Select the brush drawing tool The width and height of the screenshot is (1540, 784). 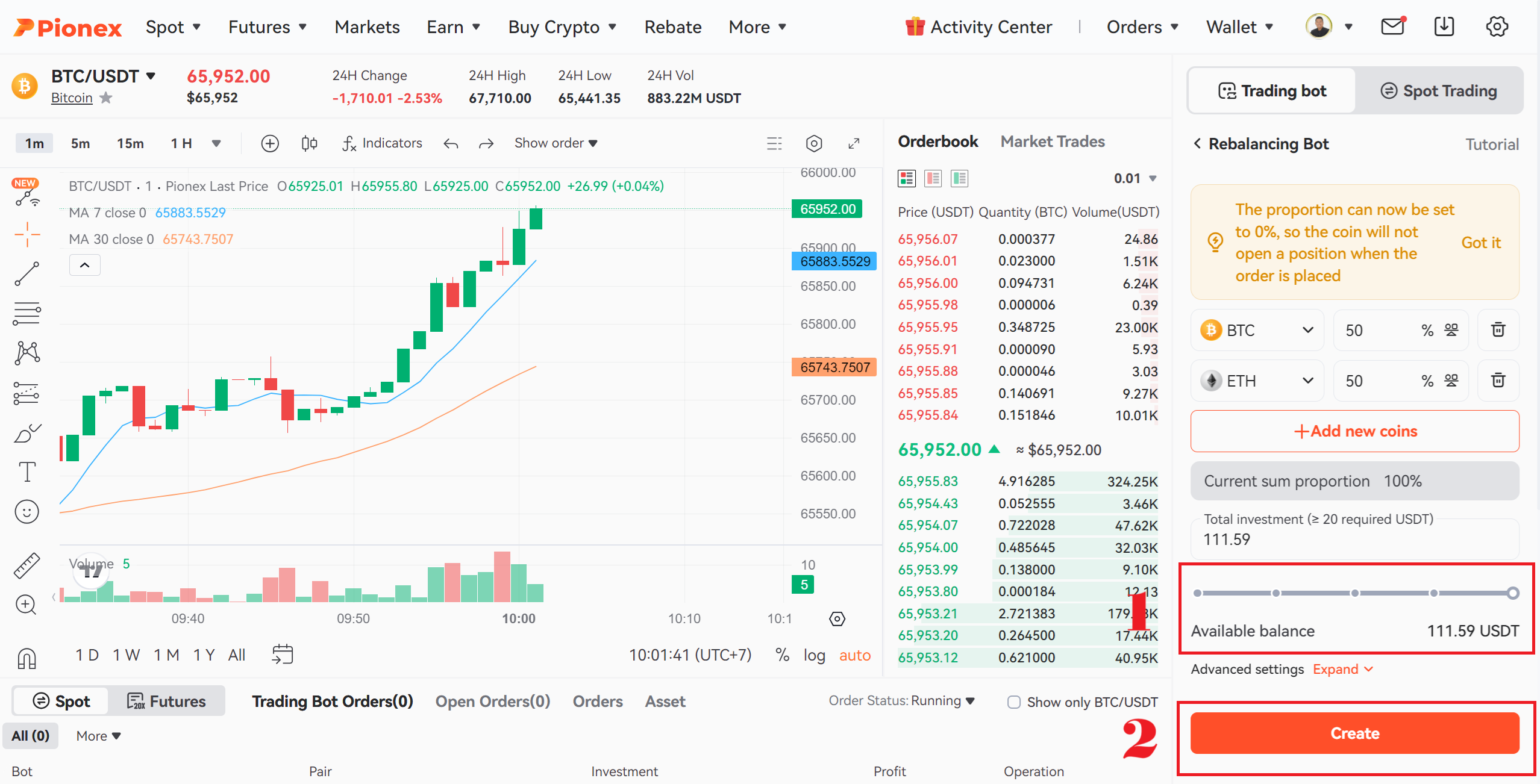pyautogui.click(x=27, y=432)
